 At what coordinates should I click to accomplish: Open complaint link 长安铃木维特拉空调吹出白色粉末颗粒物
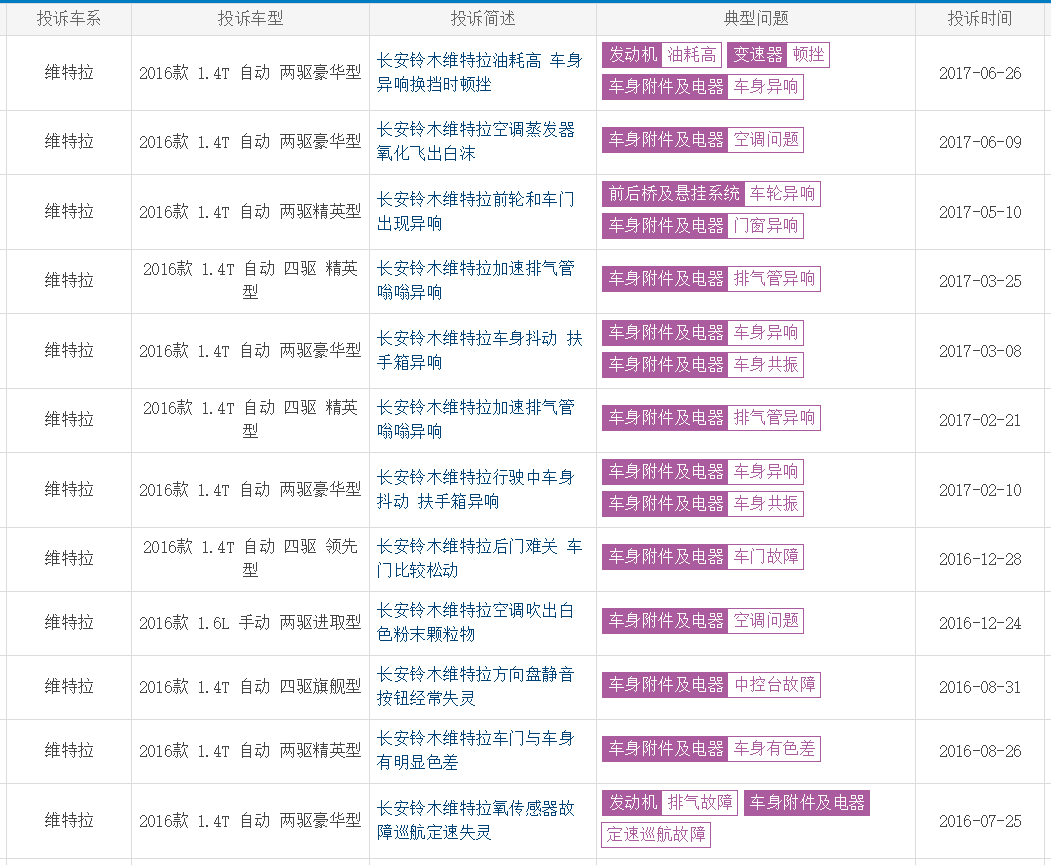(x=476, y=622)
